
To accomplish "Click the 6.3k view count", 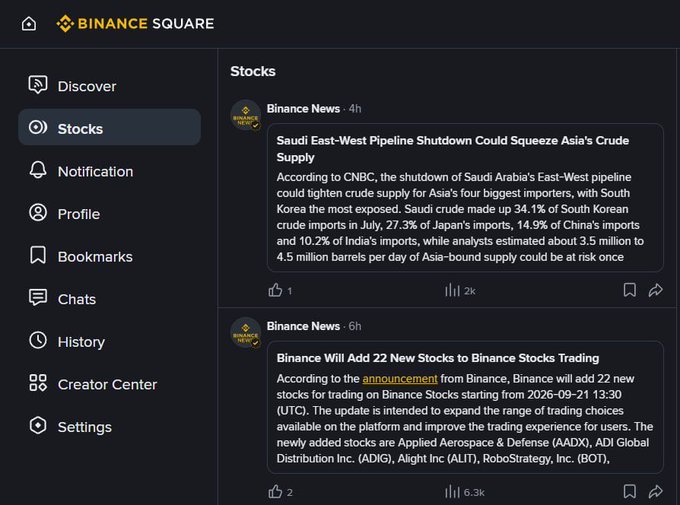I will click(x=474, y=492).
